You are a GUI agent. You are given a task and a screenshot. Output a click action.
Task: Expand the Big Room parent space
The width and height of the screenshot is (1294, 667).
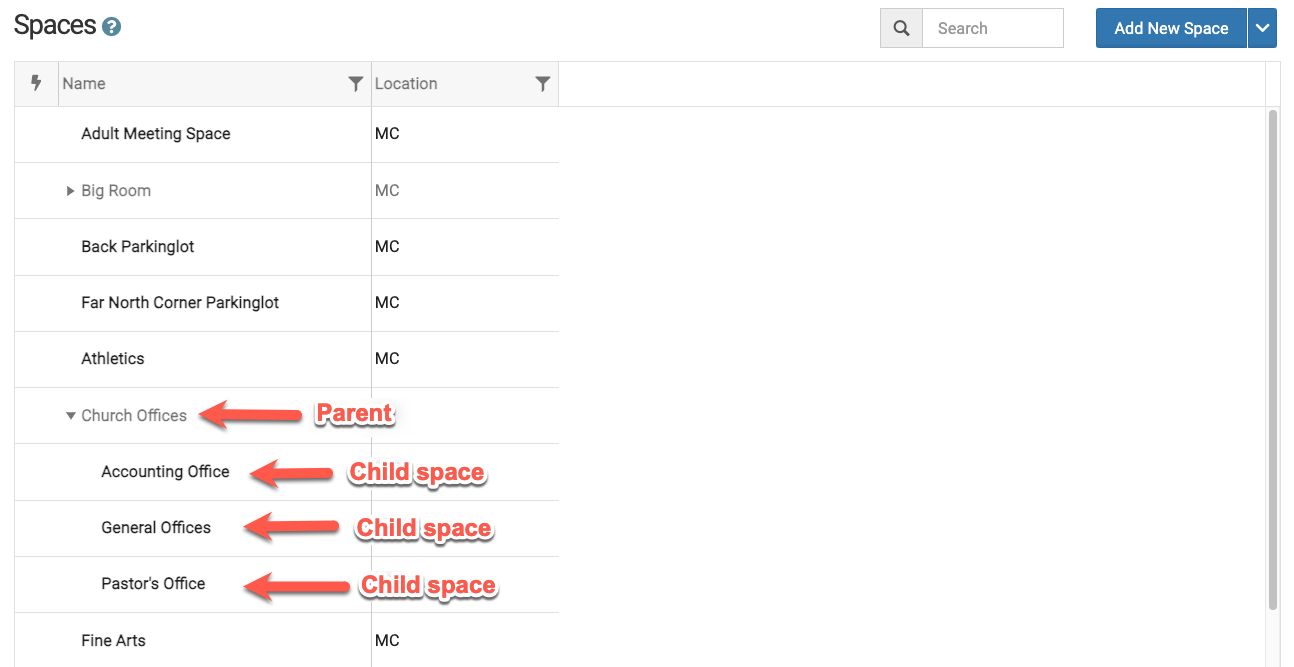tap(70, 191)
